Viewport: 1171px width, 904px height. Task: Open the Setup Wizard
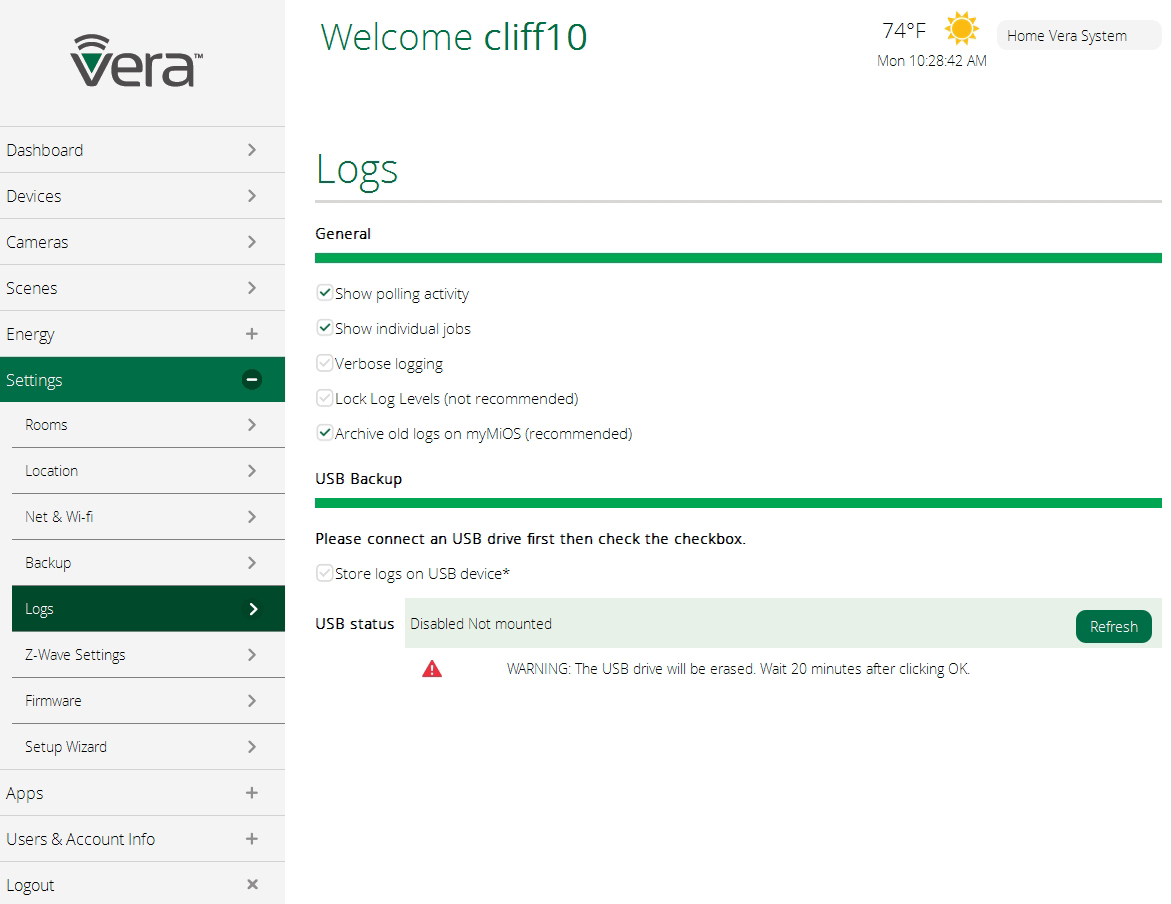tap(148, 746)
